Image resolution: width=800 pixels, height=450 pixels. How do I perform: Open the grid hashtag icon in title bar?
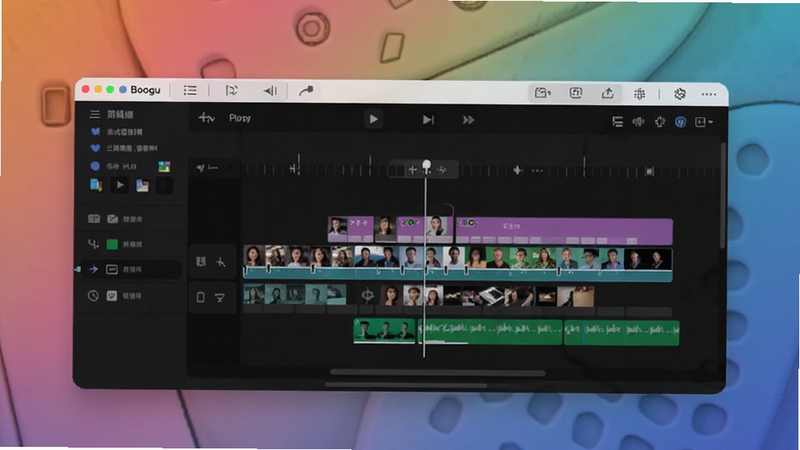point(639,94)
